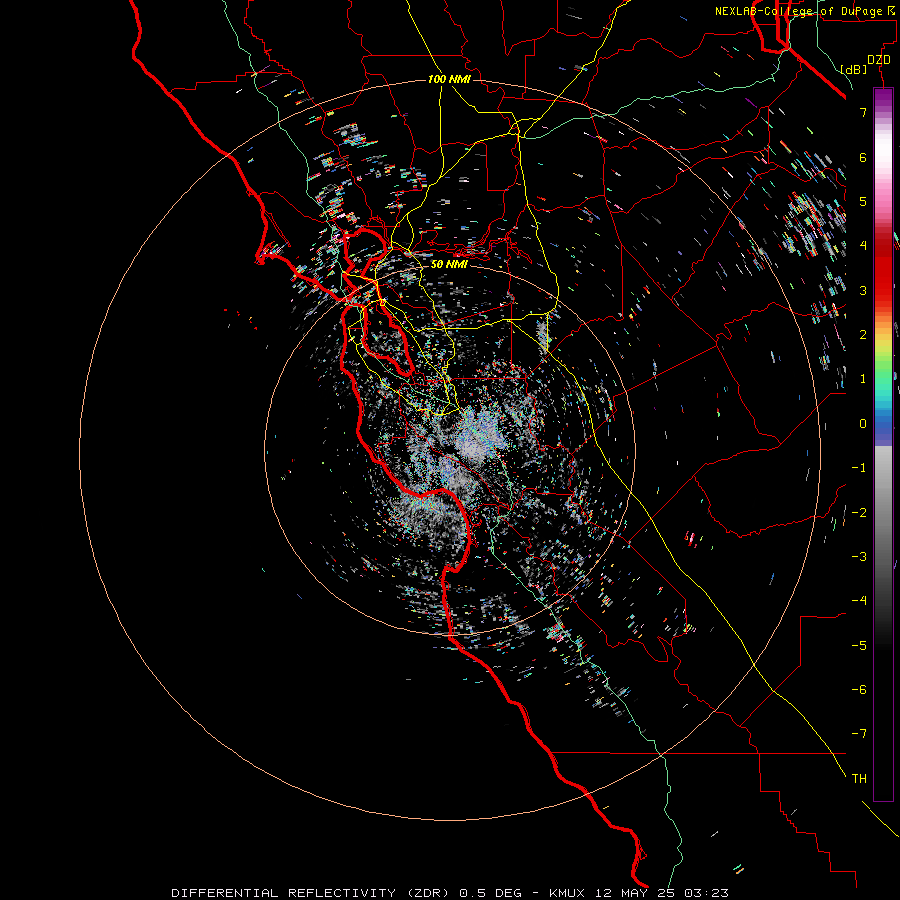Image resolution: width=900 pixels, height=900 pixels.
Task: Click the 5 value on the dB scale
Action: pyautogui.click(x=863, y=201)
